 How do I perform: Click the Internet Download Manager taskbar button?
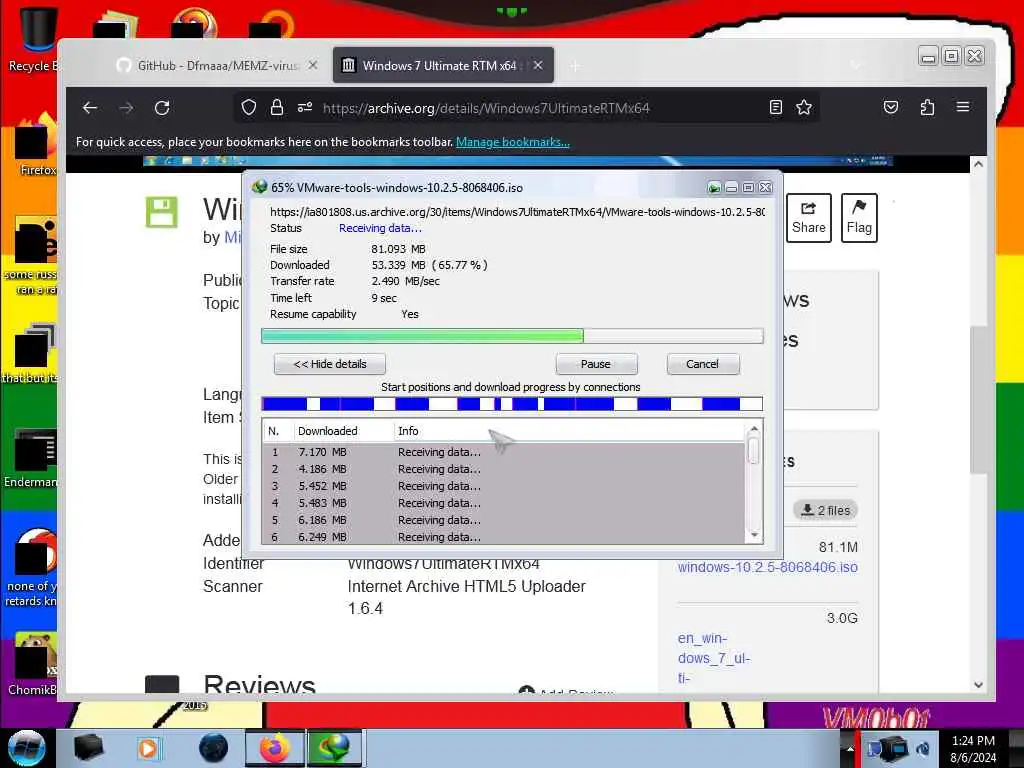[333, 748]
